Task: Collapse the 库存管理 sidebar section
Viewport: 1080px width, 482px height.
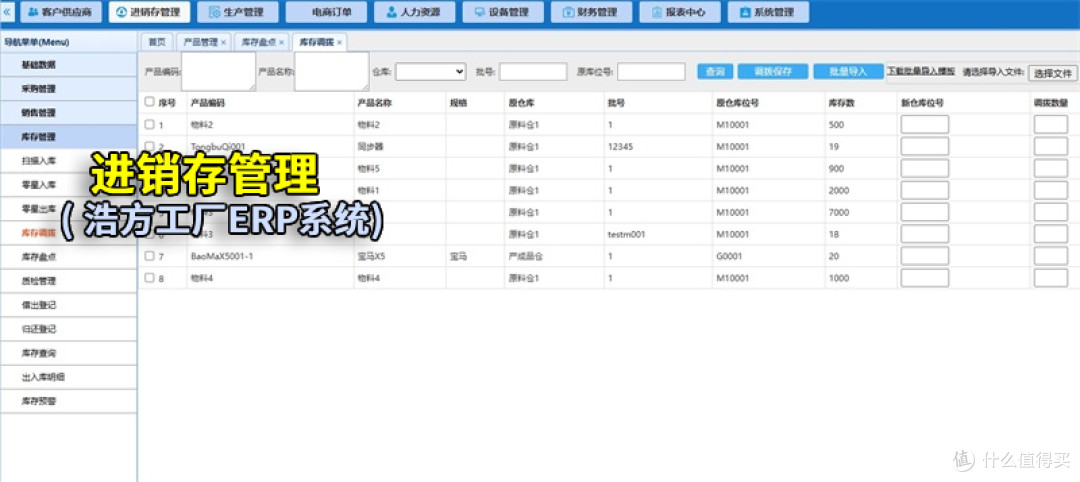Action: pyautogui.click(x=69, y=137)
